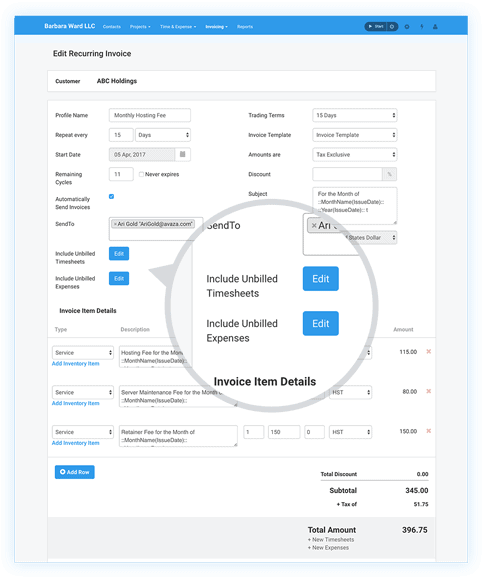Open the Time & Expense menu
The image size is (483, 578).
(x=178, y=27)
